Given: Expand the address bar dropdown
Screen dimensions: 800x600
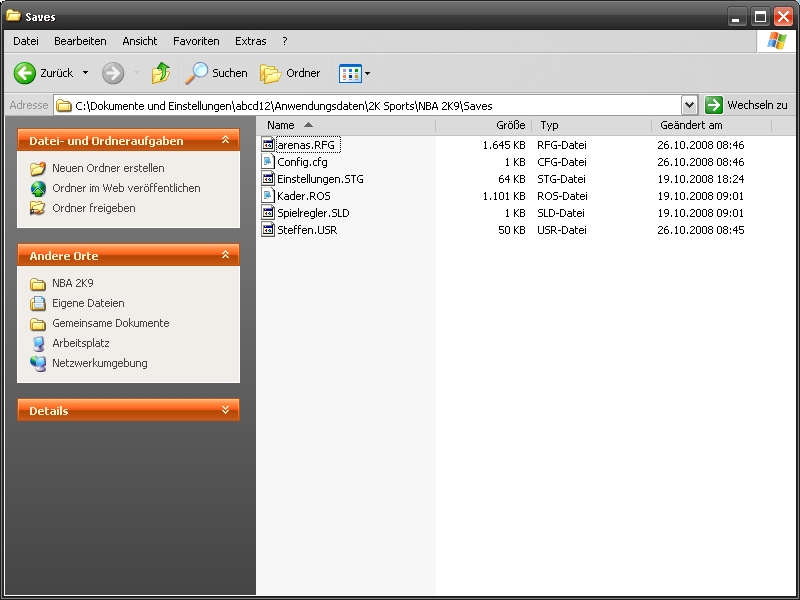Looking at the screenshot, I should (x=689, y=105).
